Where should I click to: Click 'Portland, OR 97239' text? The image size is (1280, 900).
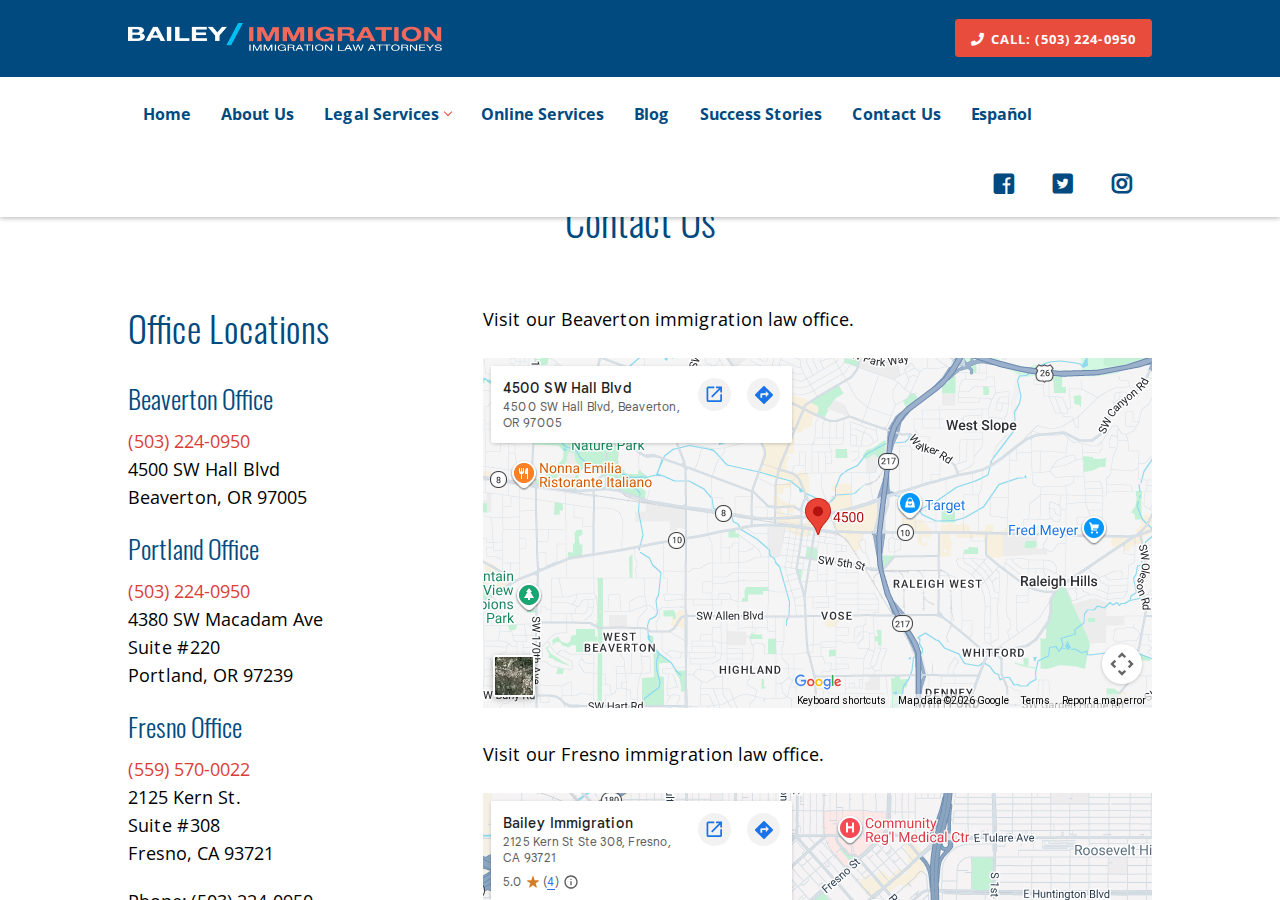(211, 675)
